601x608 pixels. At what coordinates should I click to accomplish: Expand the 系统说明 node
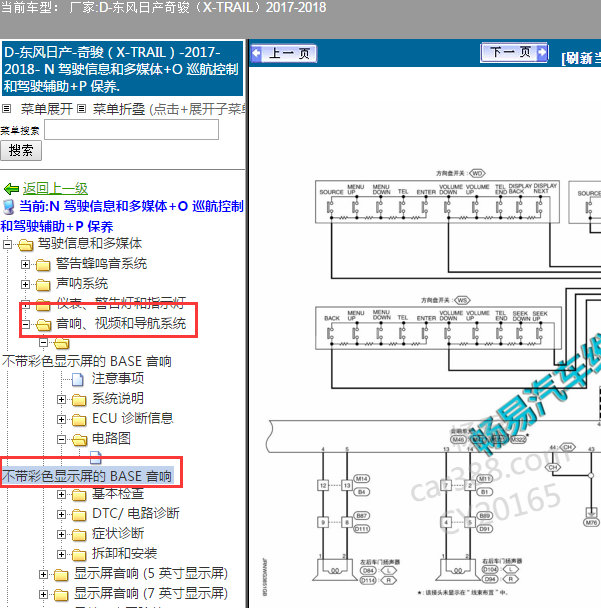tap(61, 399)
